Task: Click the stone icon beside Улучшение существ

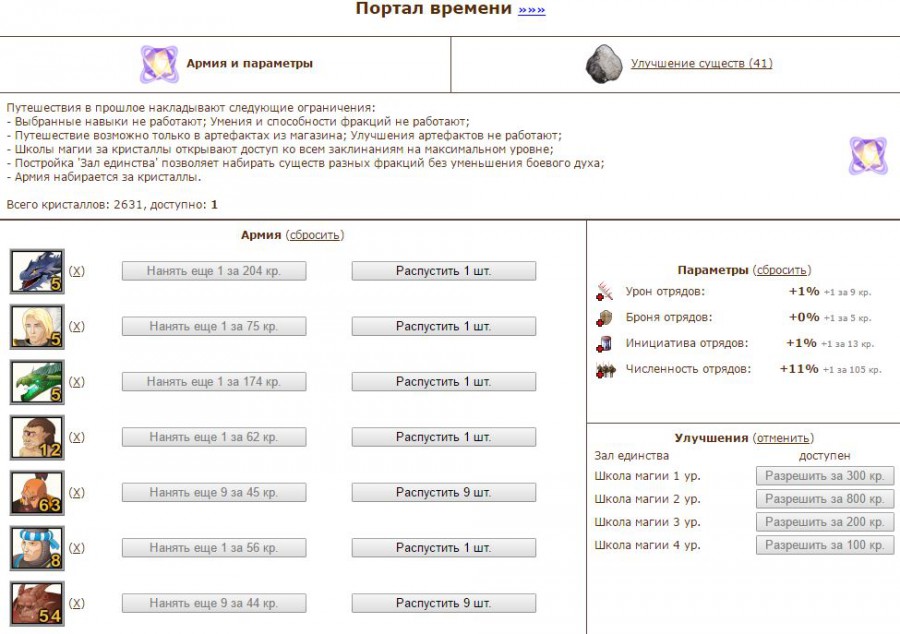Action: (x=604, y=64)
